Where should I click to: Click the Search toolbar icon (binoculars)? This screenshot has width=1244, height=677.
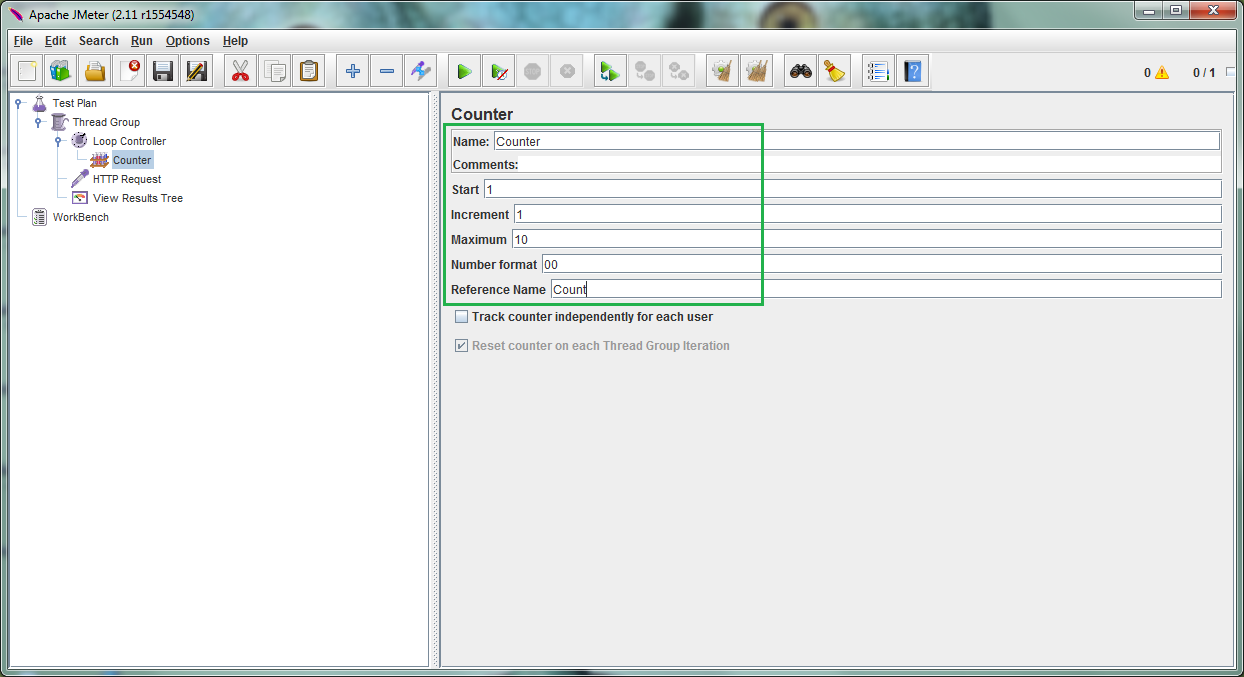click(x=799, y=70)
